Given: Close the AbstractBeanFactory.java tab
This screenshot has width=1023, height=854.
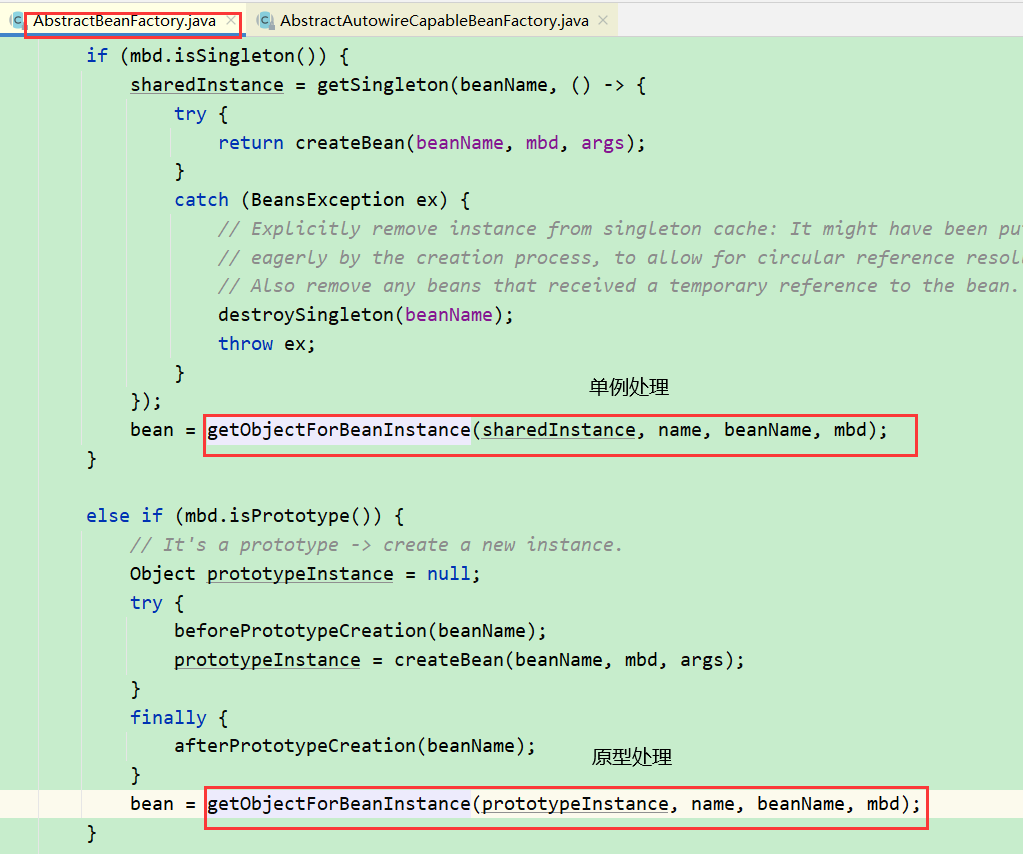Looking at the screenshot, I should pyautogui.click(x=231, y=21).
